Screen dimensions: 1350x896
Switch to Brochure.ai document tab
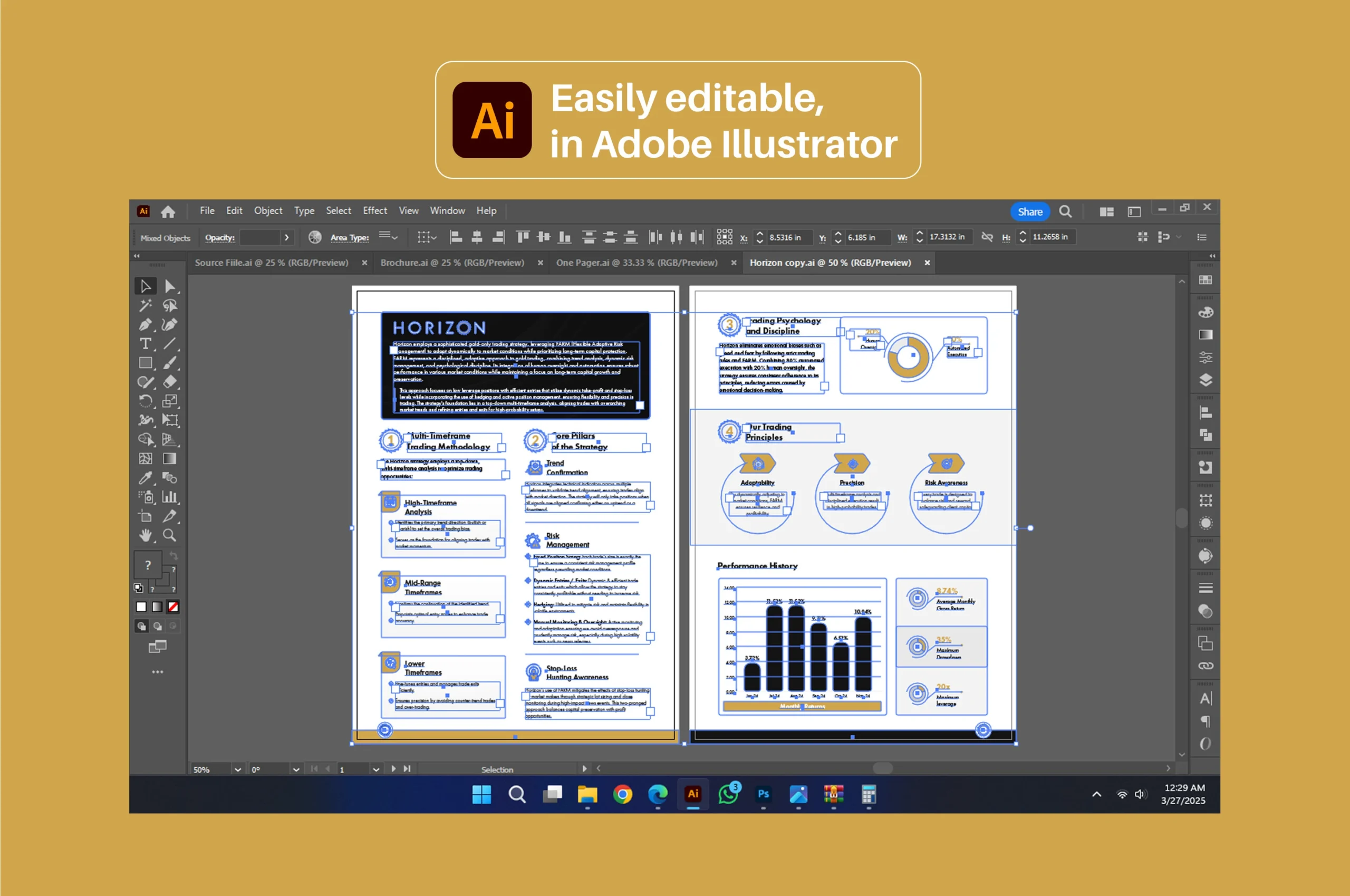click(x=452, y=263)
